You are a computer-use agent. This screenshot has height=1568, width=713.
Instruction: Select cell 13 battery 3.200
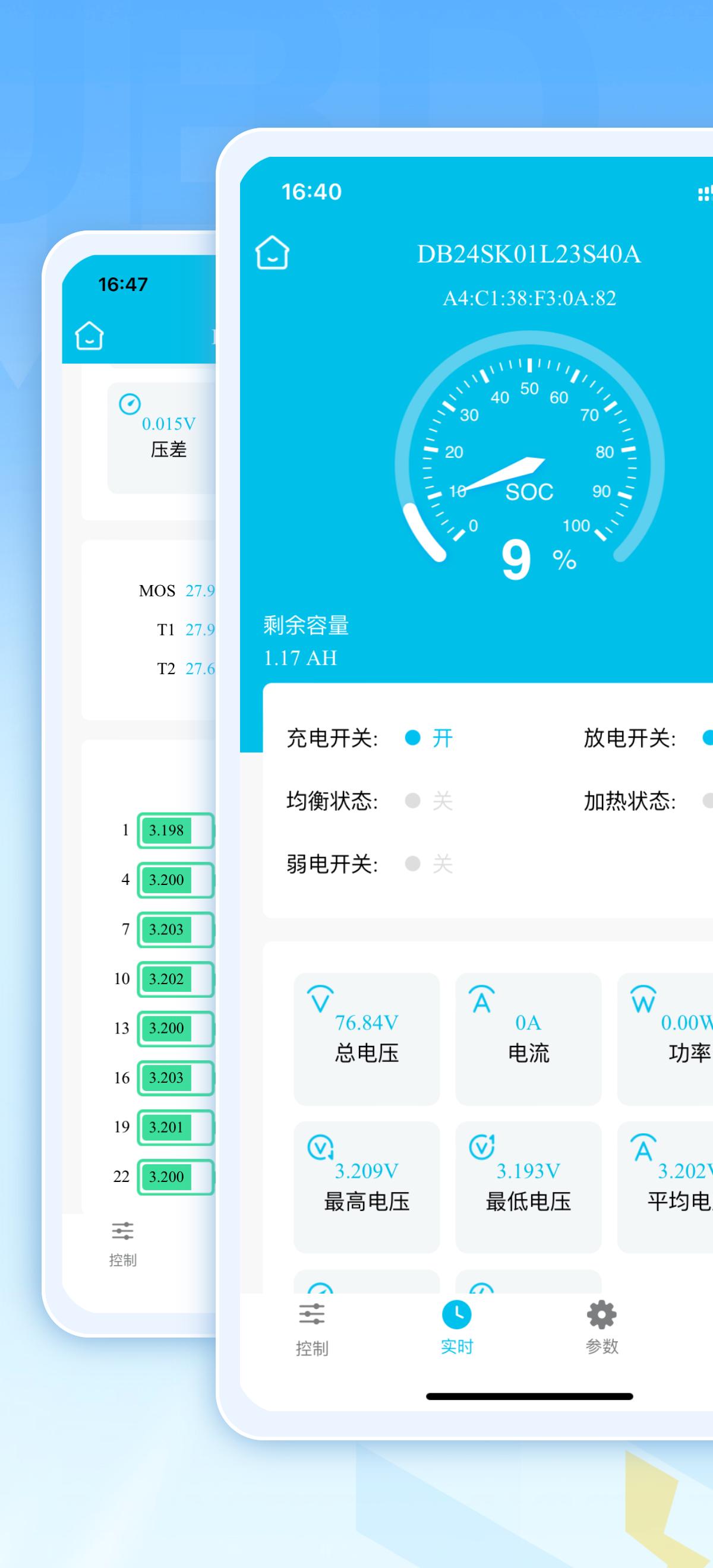pyautogui.click(x=176, y=1028)
